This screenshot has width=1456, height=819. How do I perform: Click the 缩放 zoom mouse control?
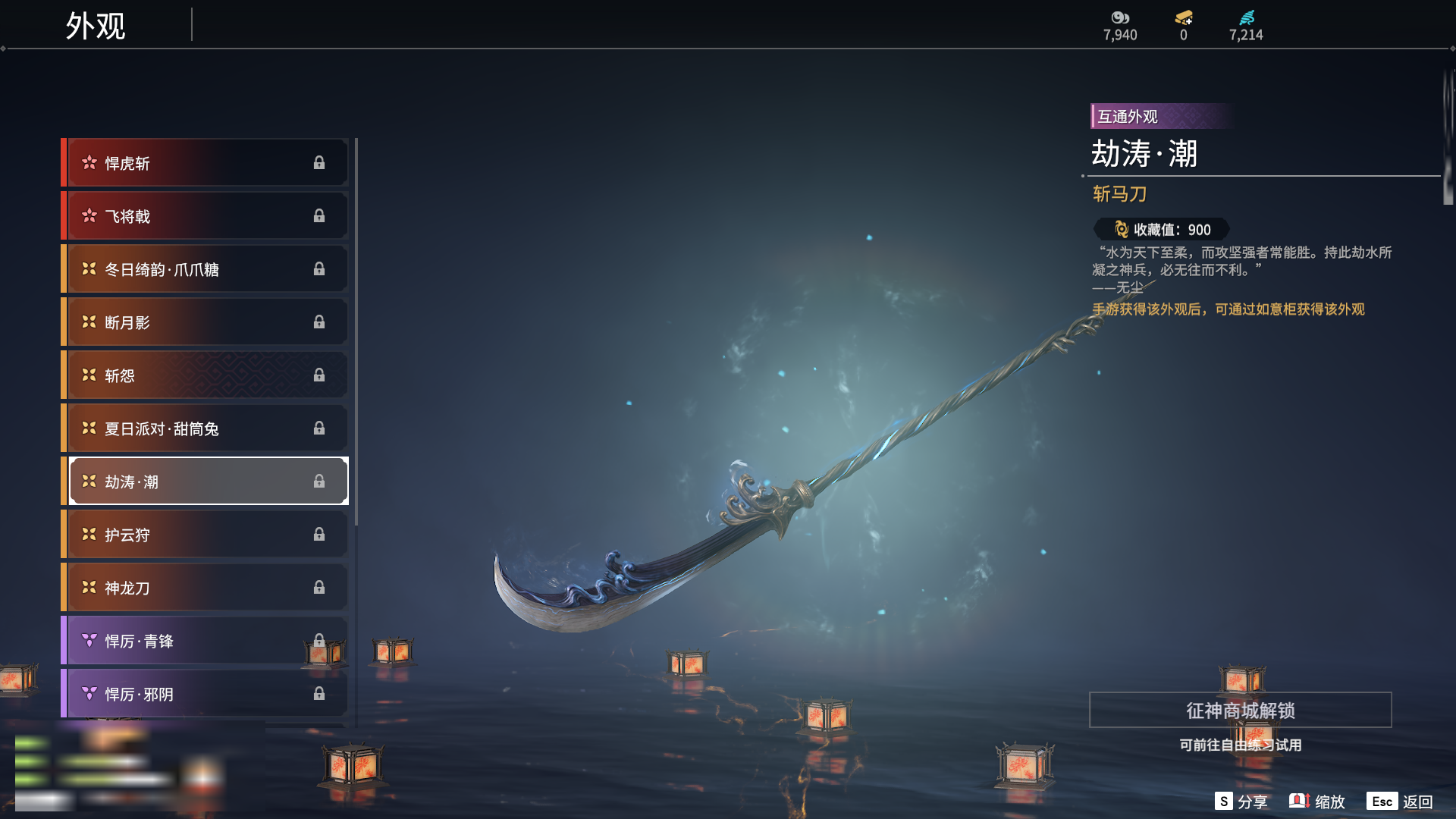[1317, 802]
